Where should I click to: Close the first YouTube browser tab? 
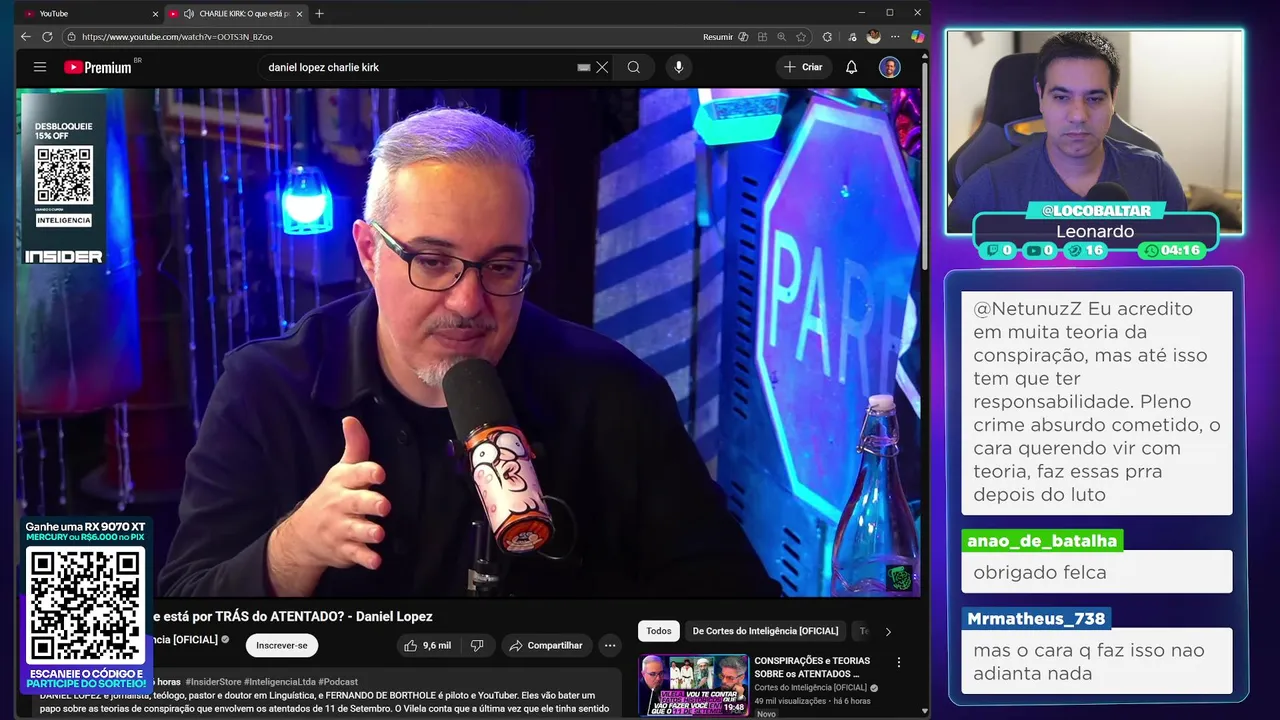click(155, 14)
